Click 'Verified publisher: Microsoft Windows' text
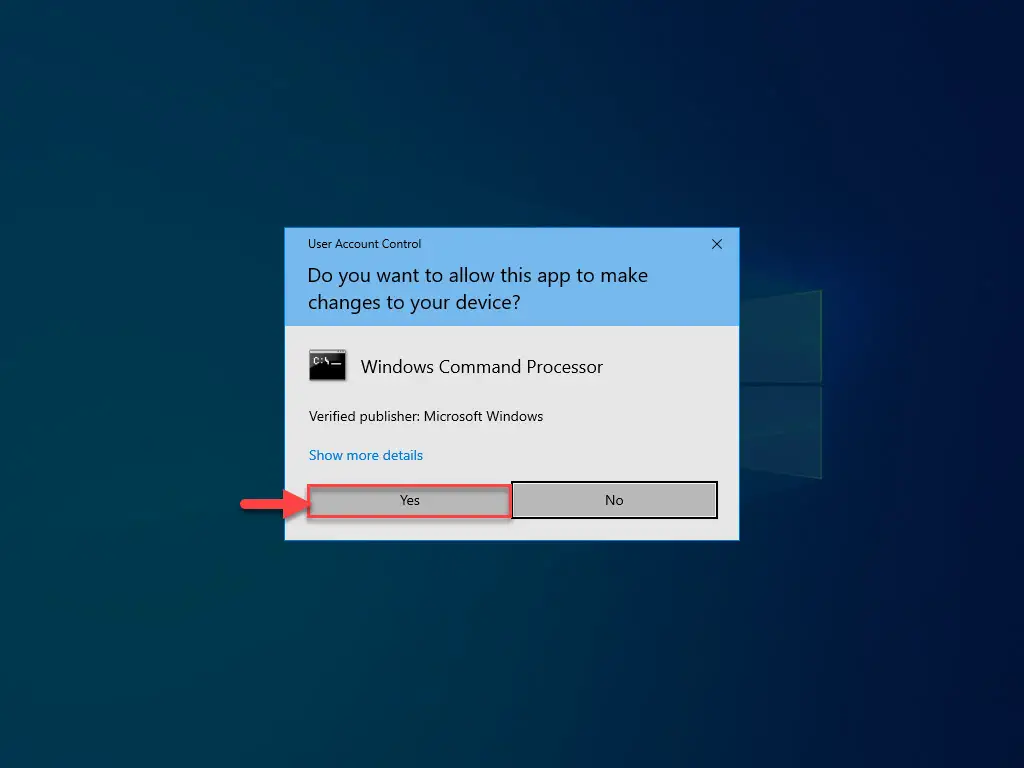1024x768 pixels. pyautogui.click(x=426, y=416)
